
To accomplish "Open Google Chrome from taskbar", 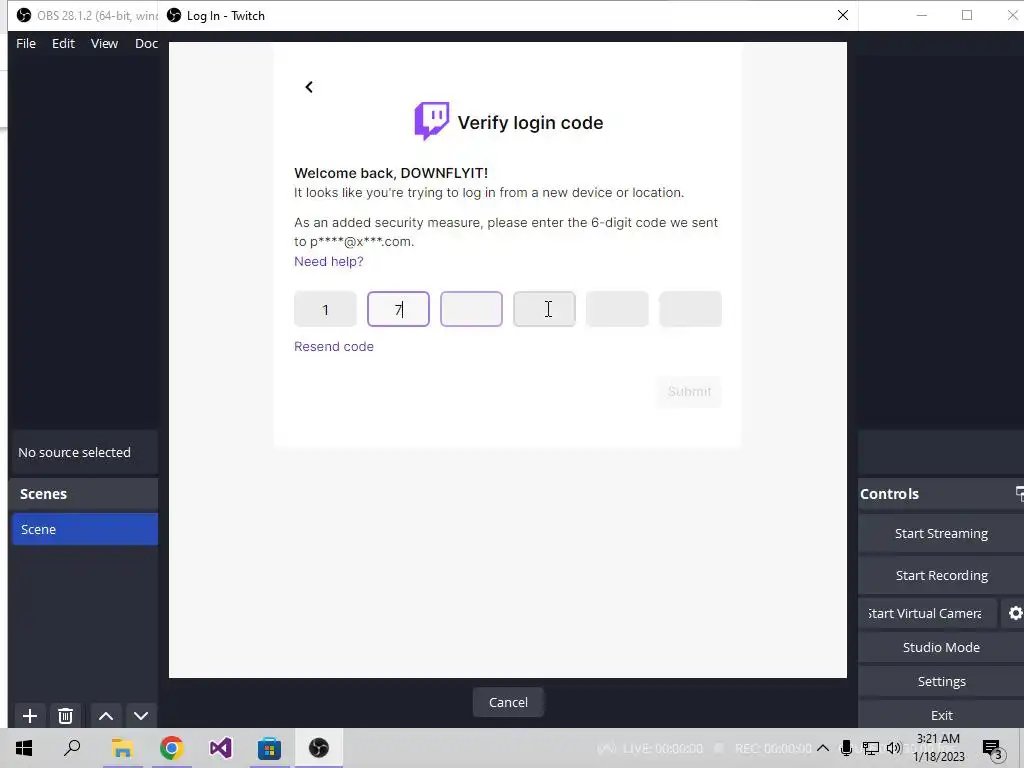I will (x=171, y=748).
